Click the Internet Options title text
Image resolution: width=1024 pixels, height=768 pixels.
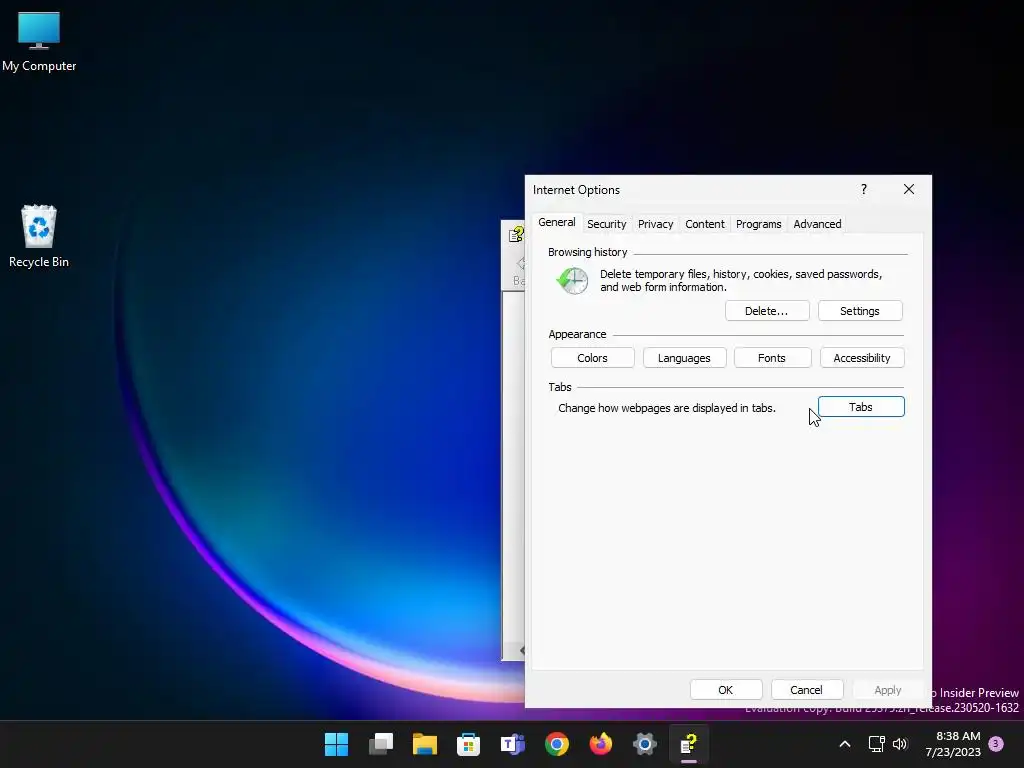[x=576, y=190]
